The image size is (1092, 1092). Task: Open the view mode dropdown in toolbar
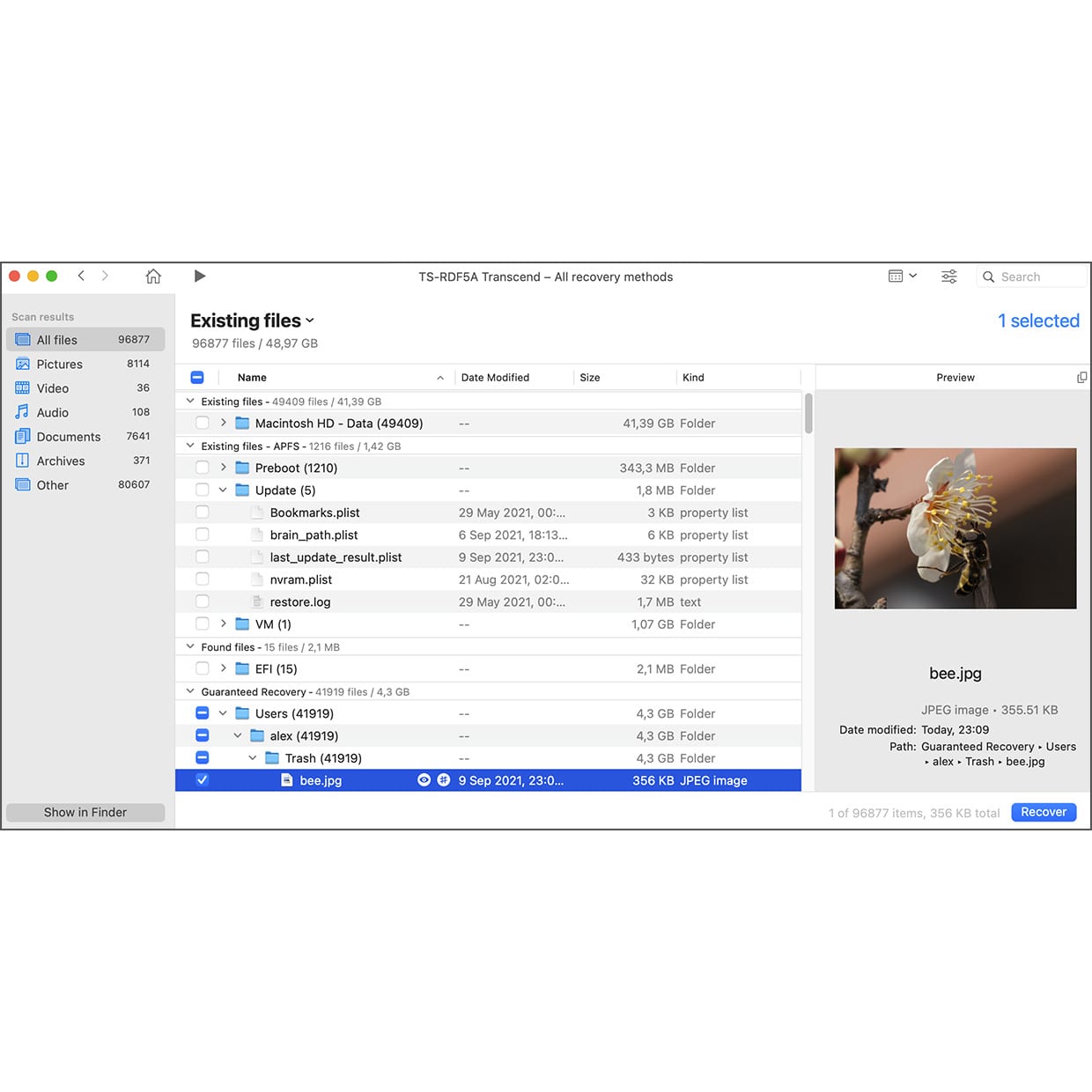coord(903,276)
